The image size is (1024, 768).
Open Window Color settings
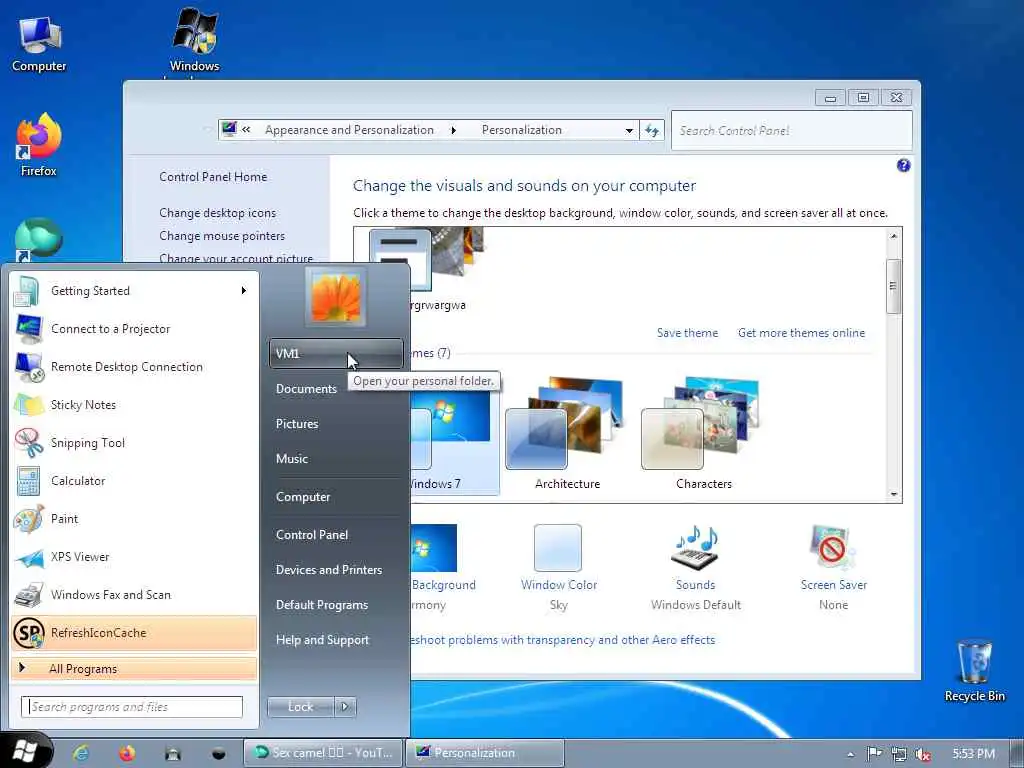coord(558,567)
